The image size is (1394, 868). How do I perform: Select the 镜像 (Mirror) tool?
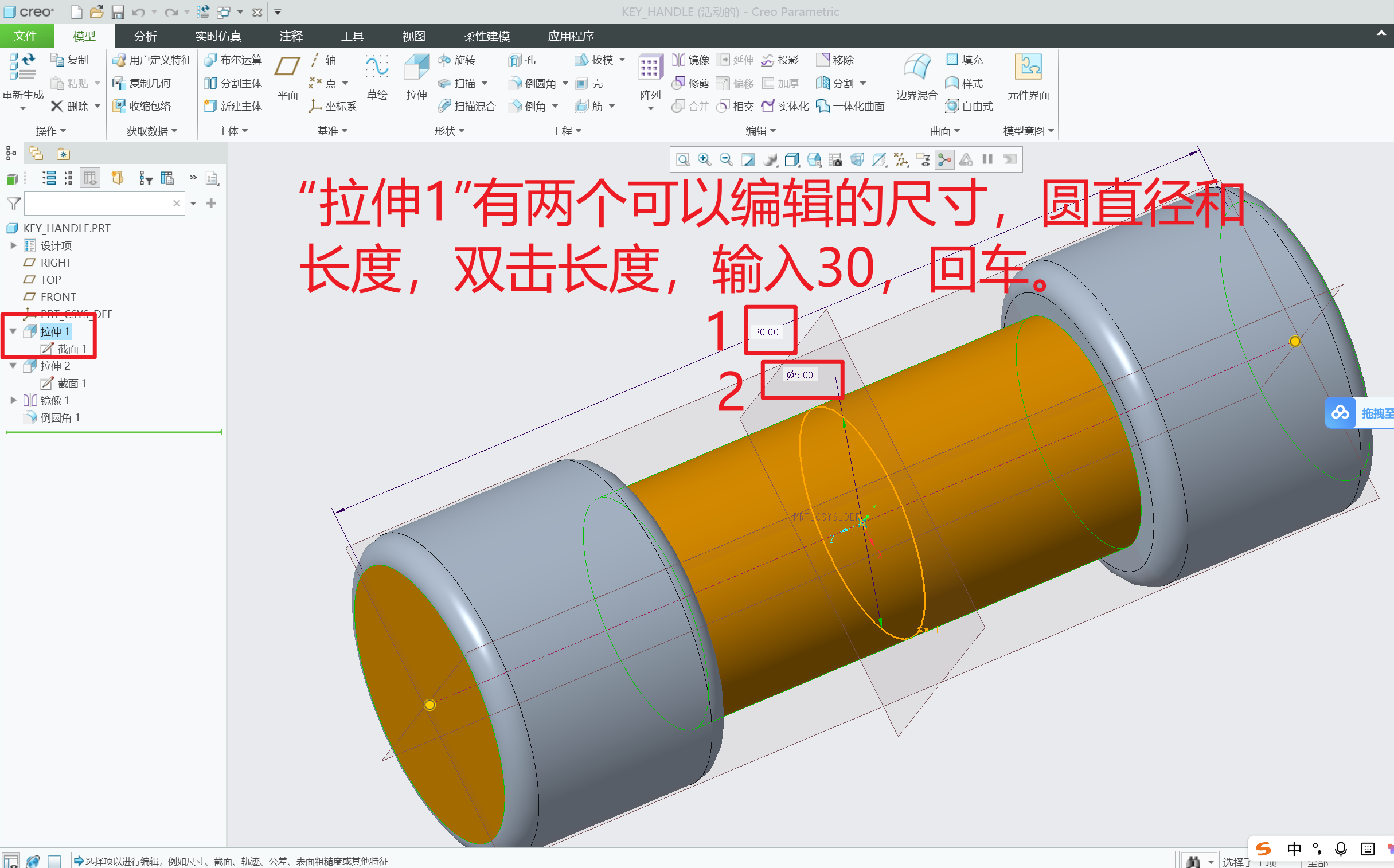pos(690,60)
